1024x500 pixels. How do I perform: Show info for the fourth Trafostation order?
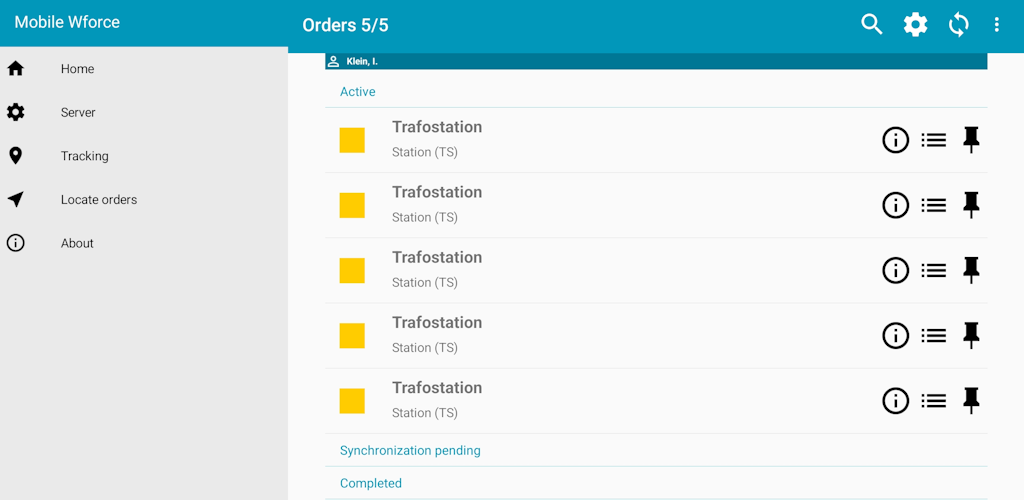tap(895, 336)
